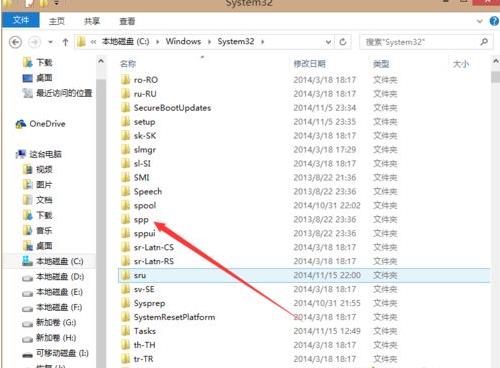
Task: Select the spool folder icon
Action: click(x=125, y=205)
